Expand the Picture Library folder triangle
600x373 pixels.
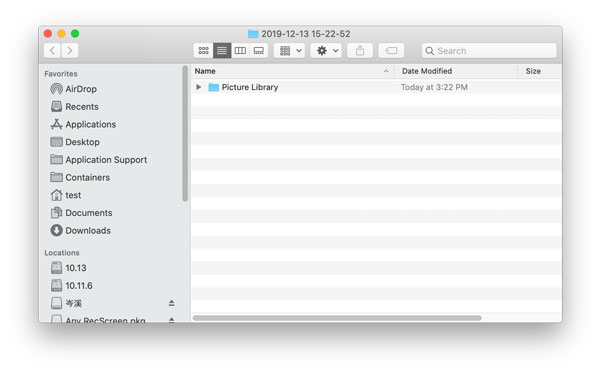tap(199, 87)
